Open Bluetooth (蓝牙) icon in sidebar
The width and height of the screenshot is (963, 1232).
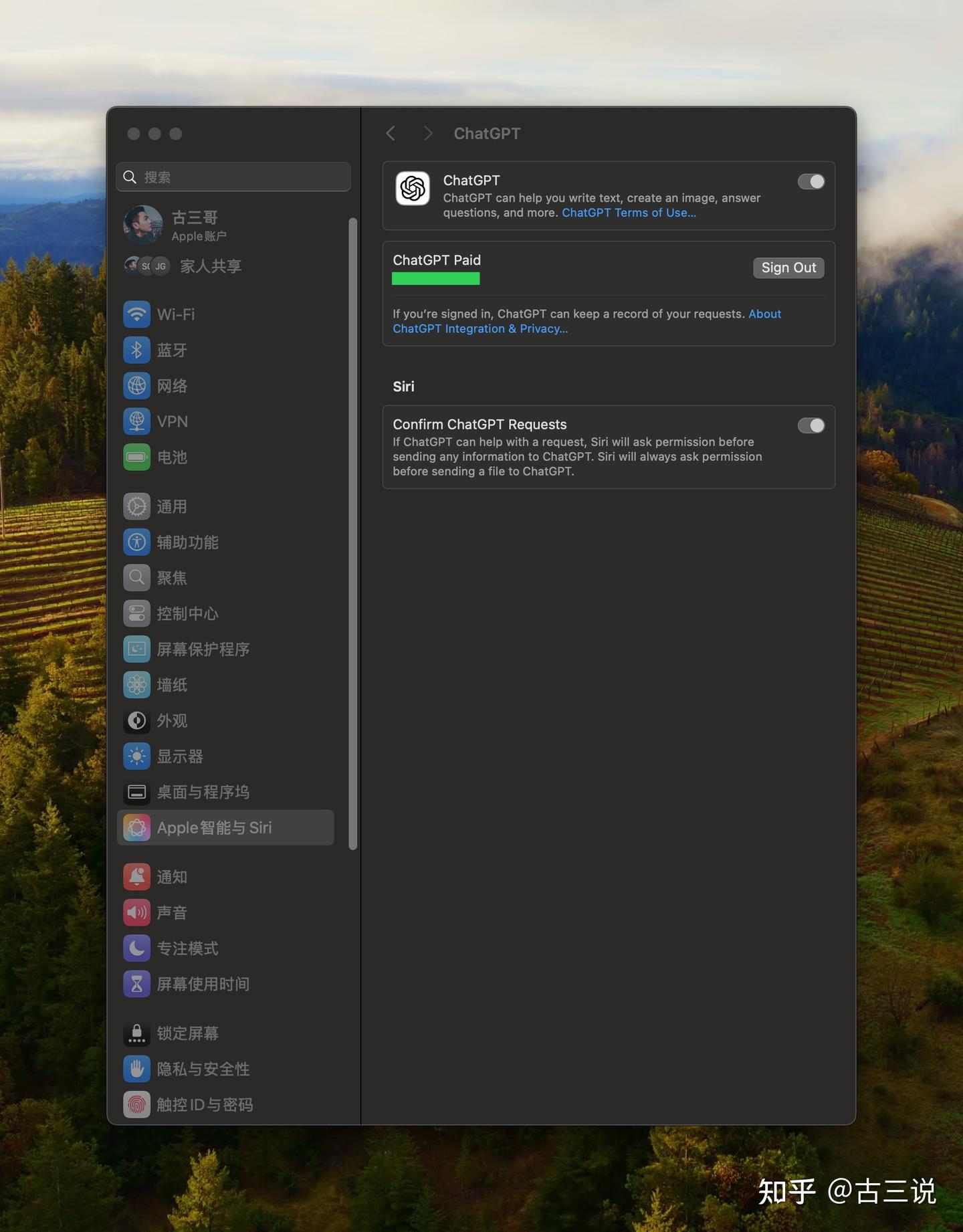(136, 350)
